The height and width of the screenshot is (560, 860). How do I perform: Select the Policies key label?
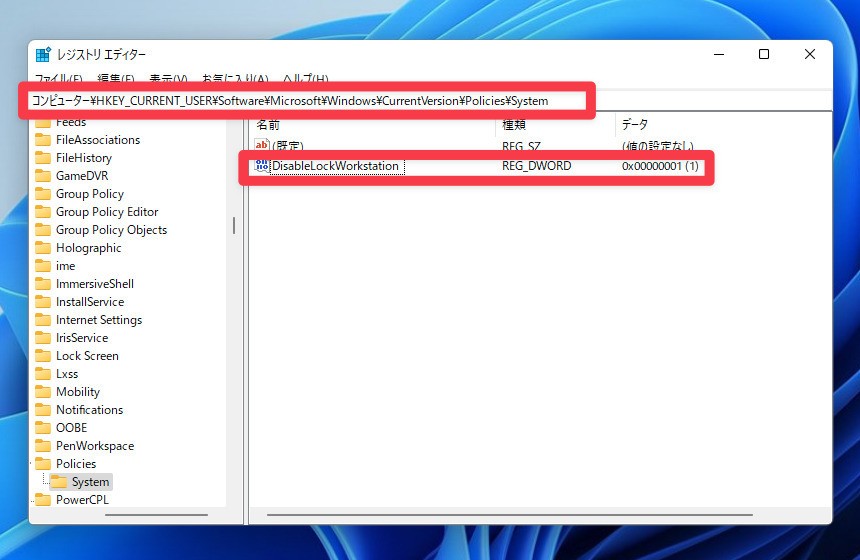pyautogui.click(x=76, y=464)
